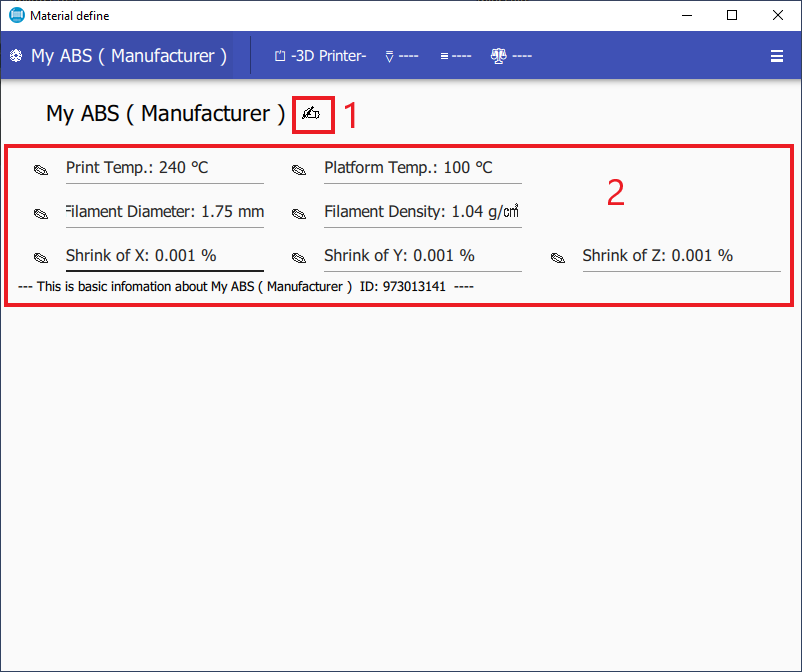Click the layer lines icon in toolbar
The image size is (802, 672).
(444, 56)
